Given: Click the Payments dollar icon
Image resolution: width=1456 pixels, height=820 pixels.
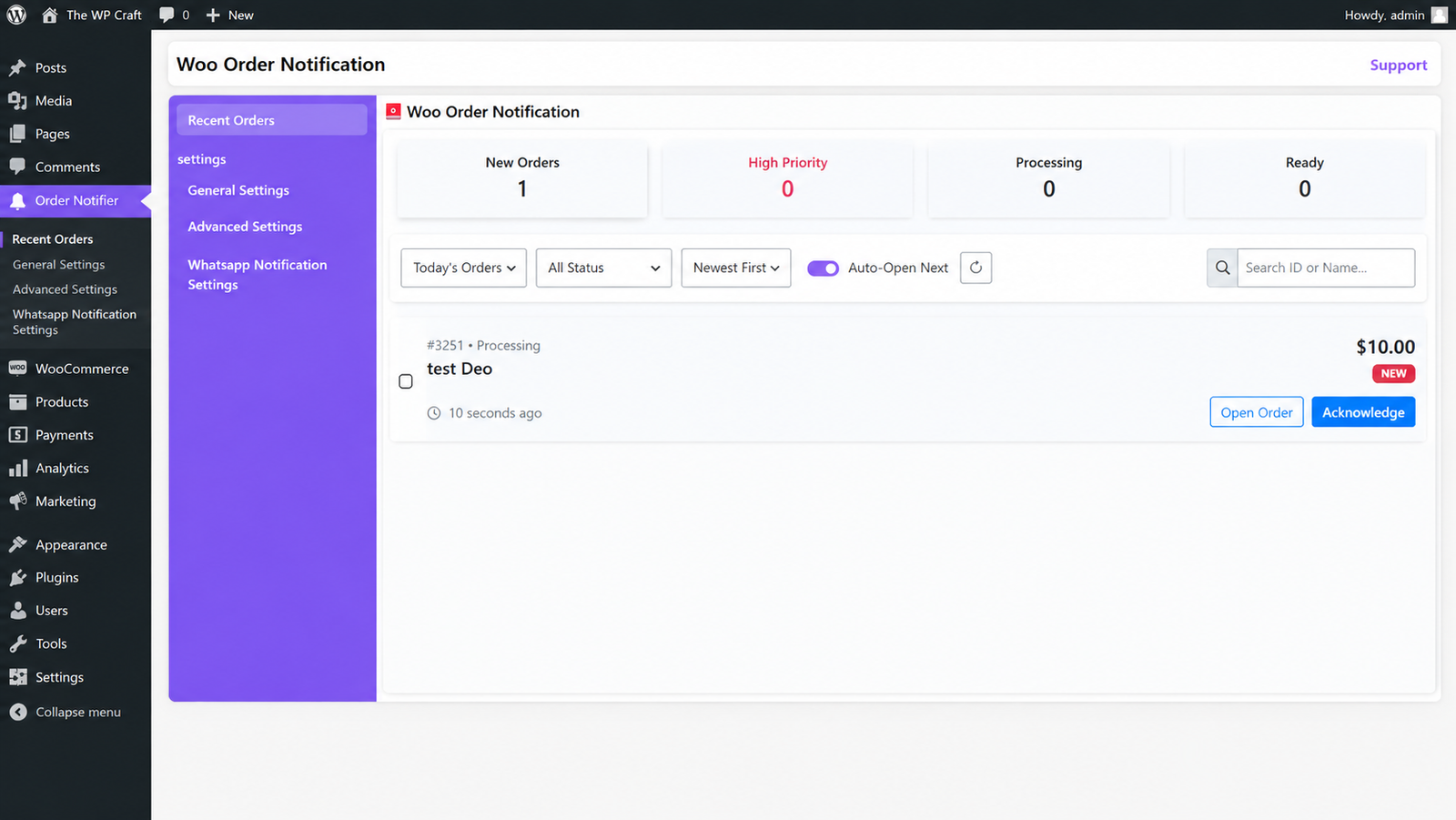Looking at the screenshot, I should click(x=17, y=435).
